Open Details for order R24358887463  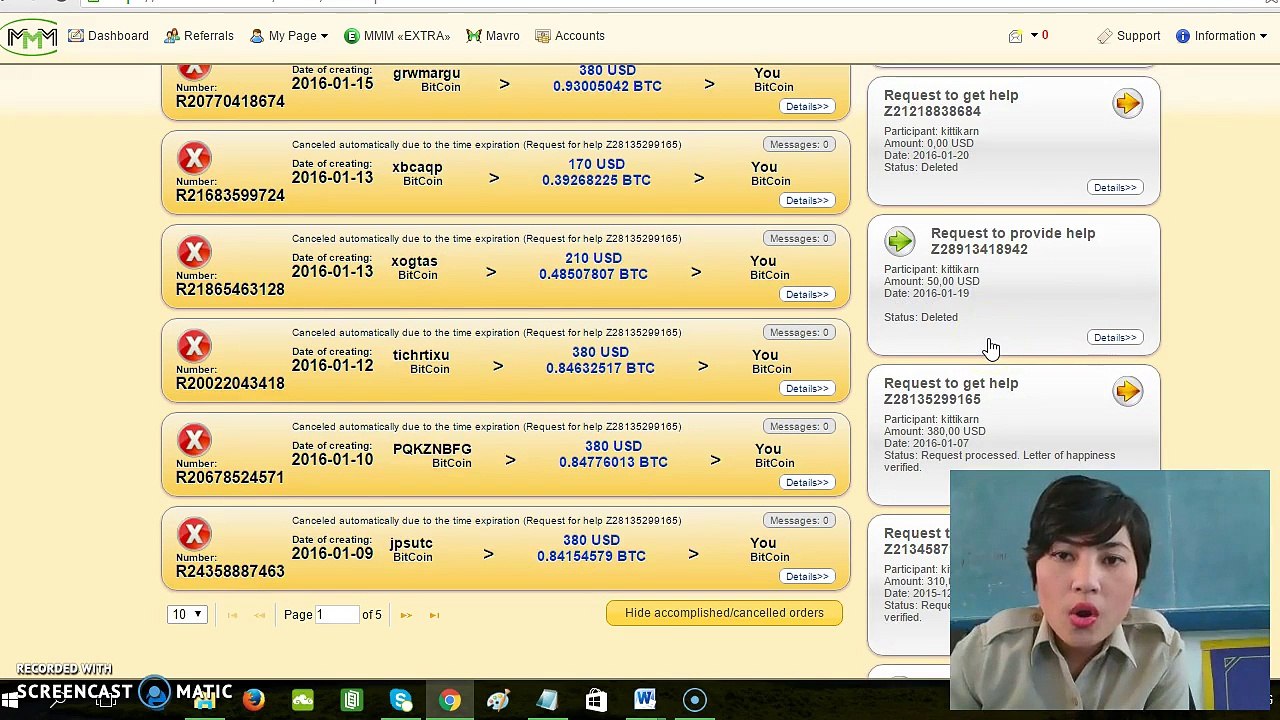coord(807,577)
